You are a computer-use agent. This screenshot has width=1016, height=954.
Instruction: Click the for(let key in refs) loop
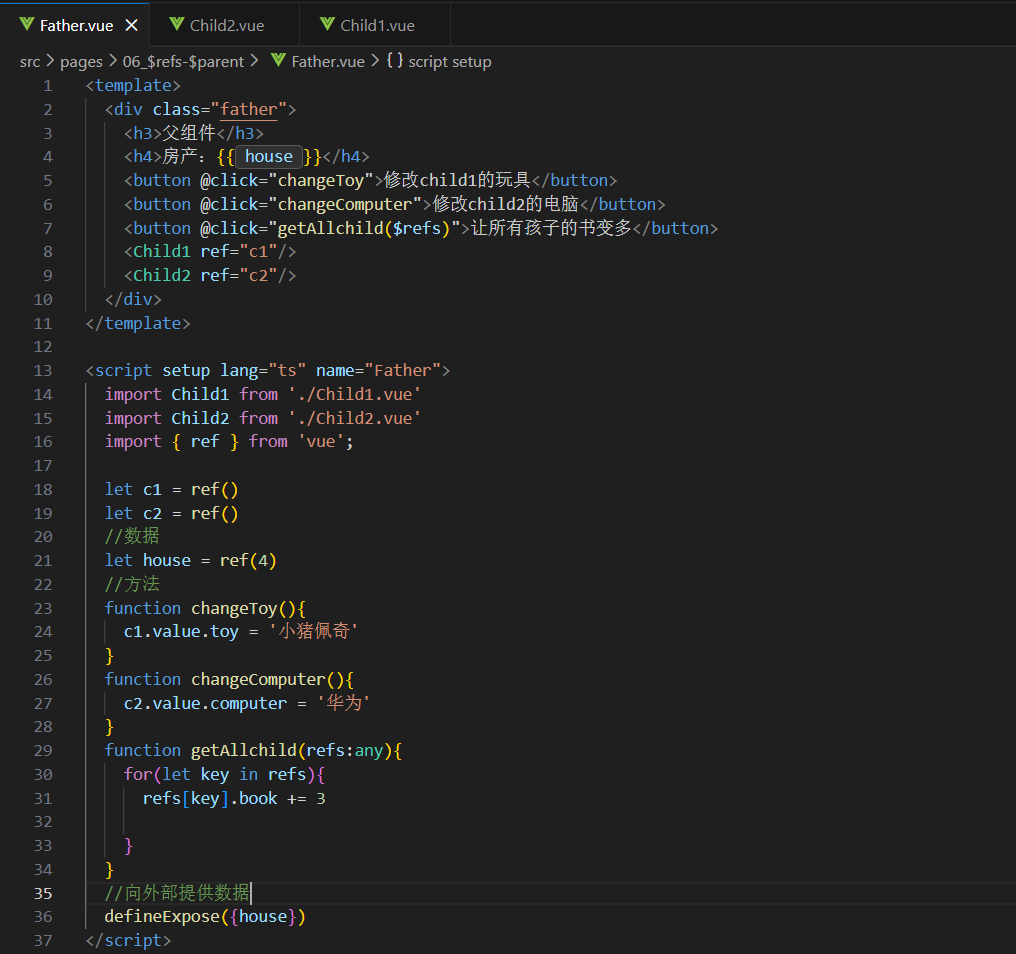(224, 774)
